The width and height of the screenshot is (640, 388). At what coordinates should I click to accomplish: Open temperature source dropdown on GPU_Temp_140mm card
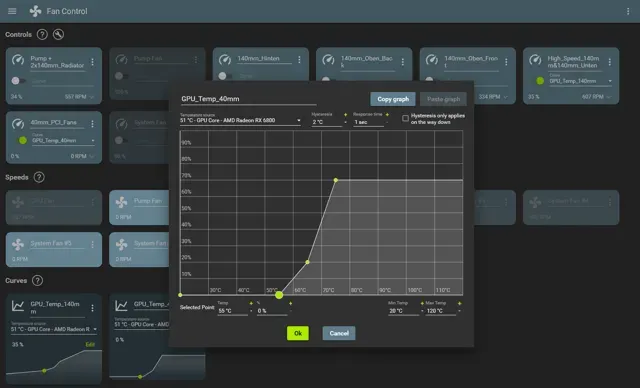pos(54,329)
